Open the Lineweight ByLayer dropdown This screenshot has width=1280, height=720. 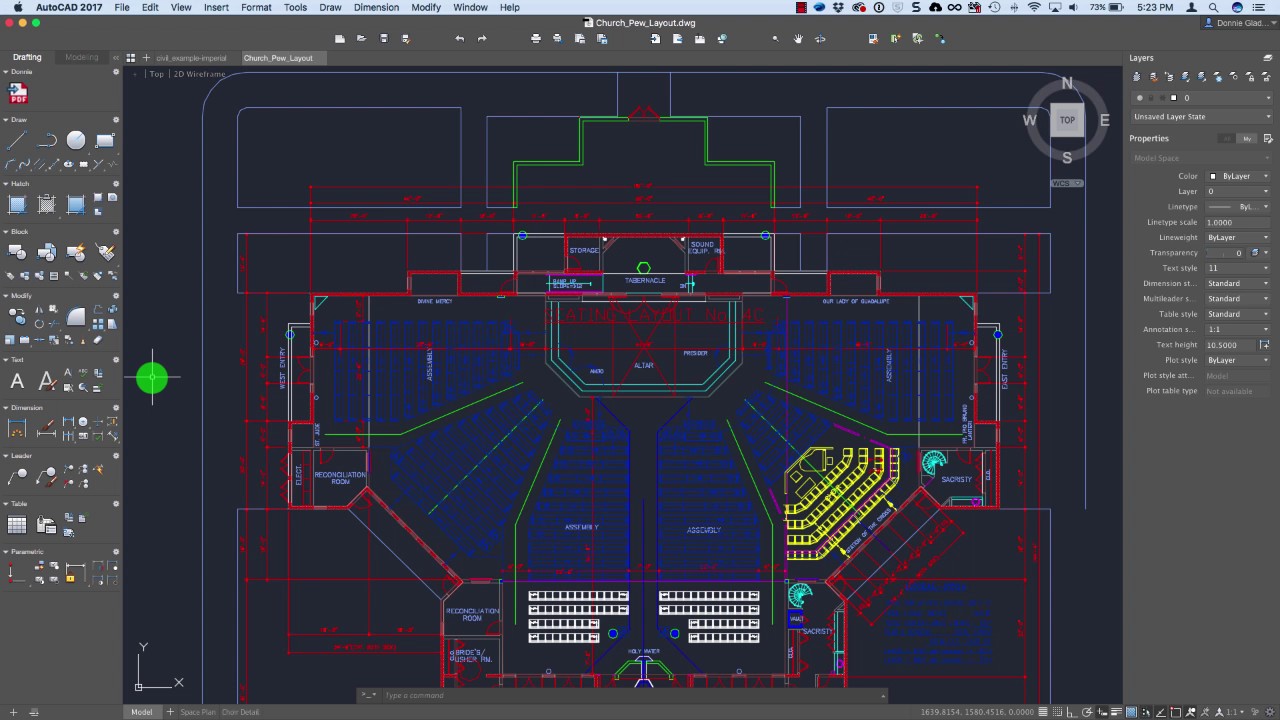(1238, 238)
